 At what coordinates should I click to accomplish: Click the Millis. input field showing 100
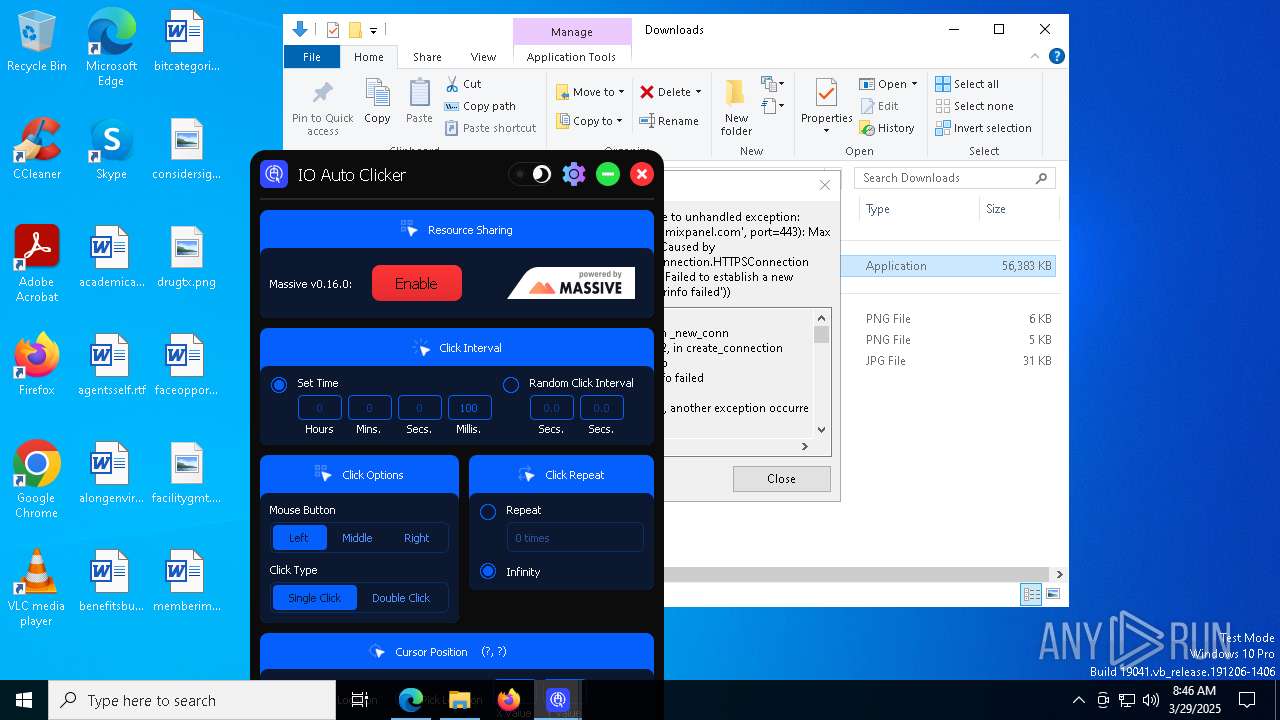469,407
